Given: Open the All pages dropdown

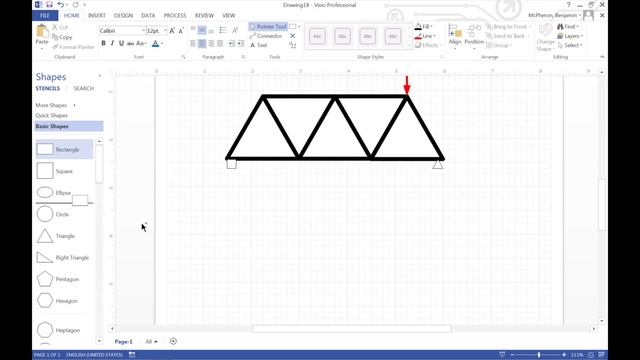Looking at the screenshot, I should (x=151, y=341).
